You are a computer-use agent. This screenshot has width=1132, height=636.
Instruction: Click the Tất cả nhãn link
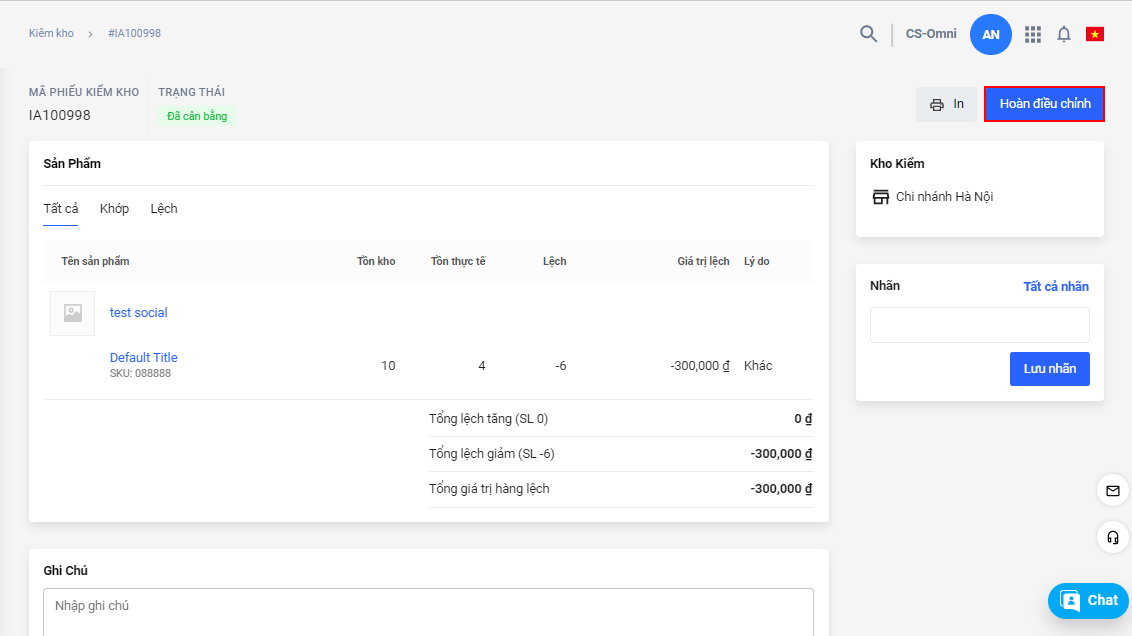pyautogui.click(x=1055, y=287)
